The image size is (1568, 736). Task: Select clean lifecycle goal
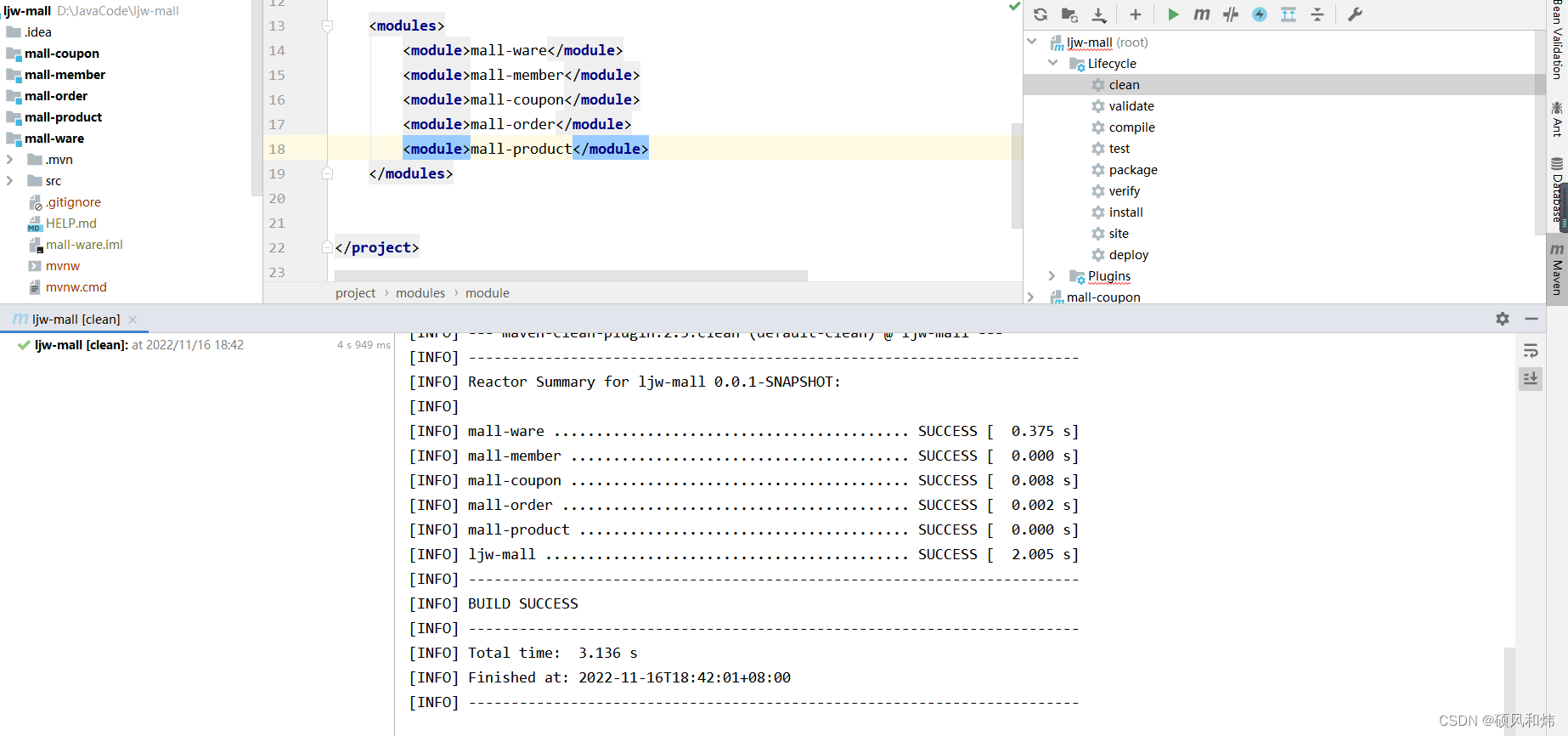1124,85
